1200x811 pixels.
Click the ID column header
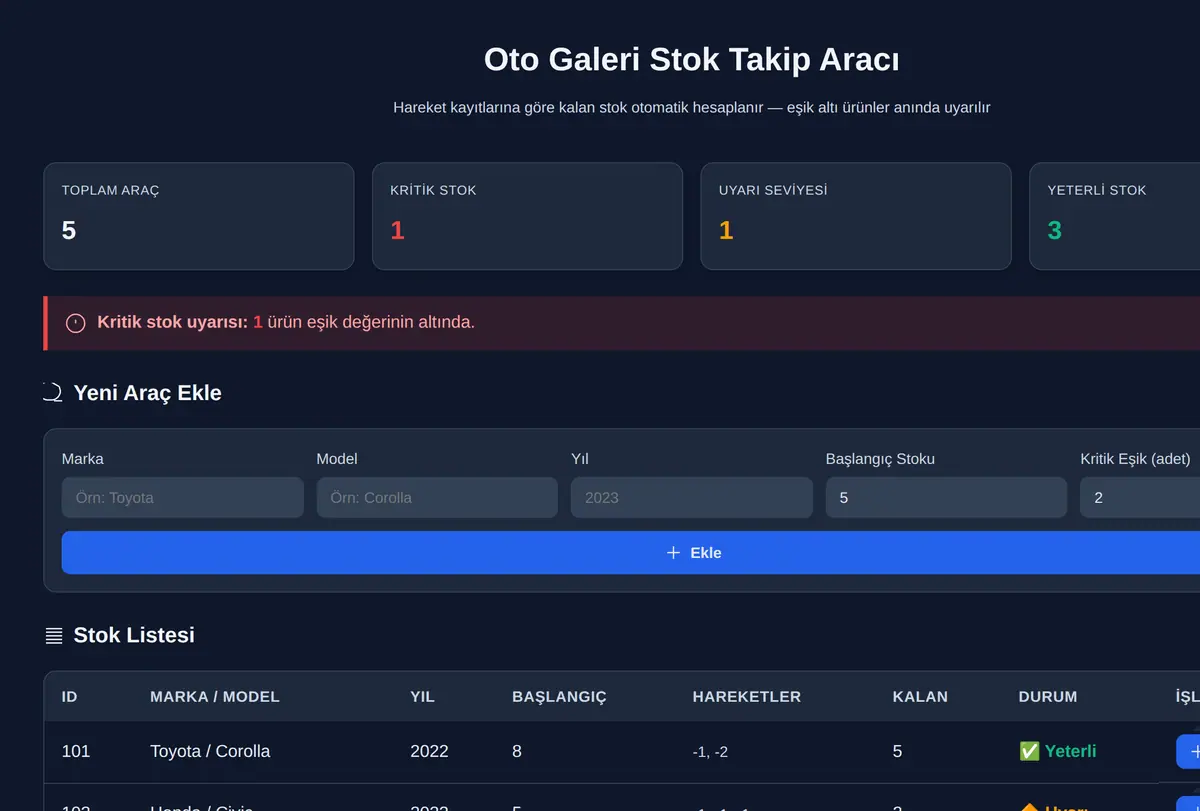70,697
